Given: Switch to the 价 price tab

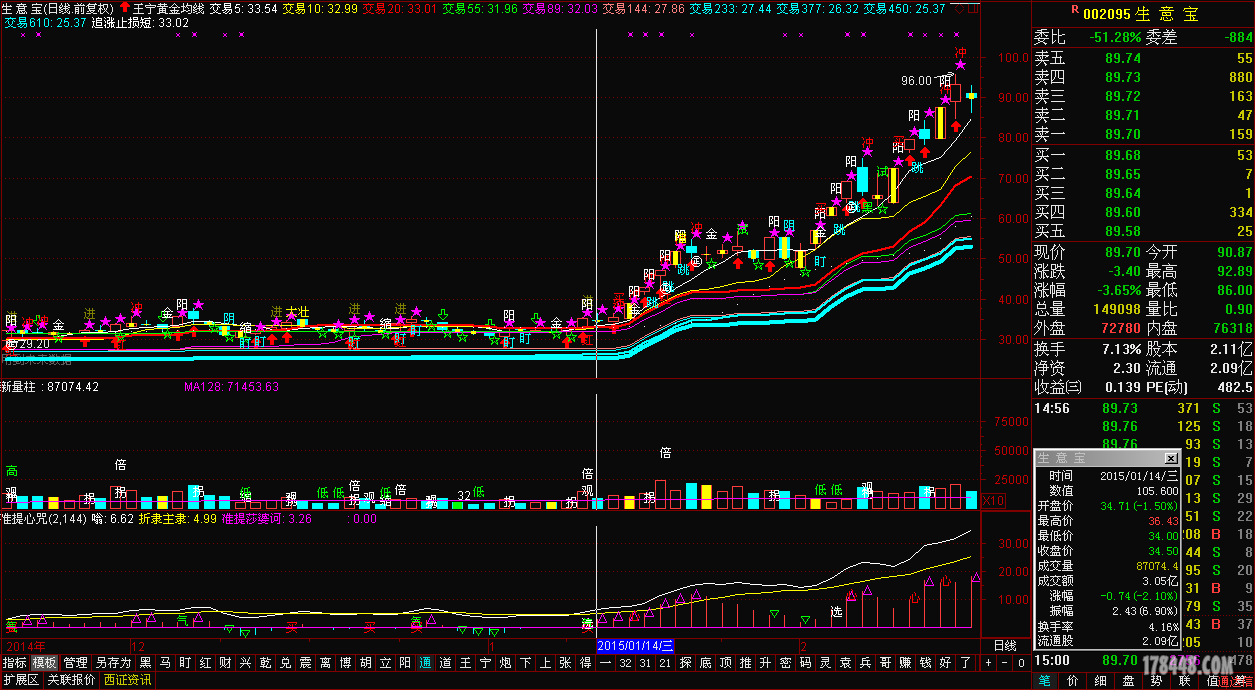Looking at the screenshot, I should click(x=1073, y=680).
